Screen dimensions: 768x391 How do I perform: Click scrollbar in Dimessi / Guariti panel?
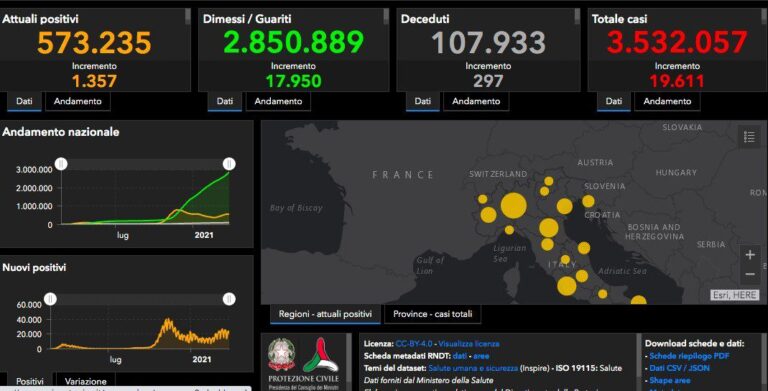(386, 16)
